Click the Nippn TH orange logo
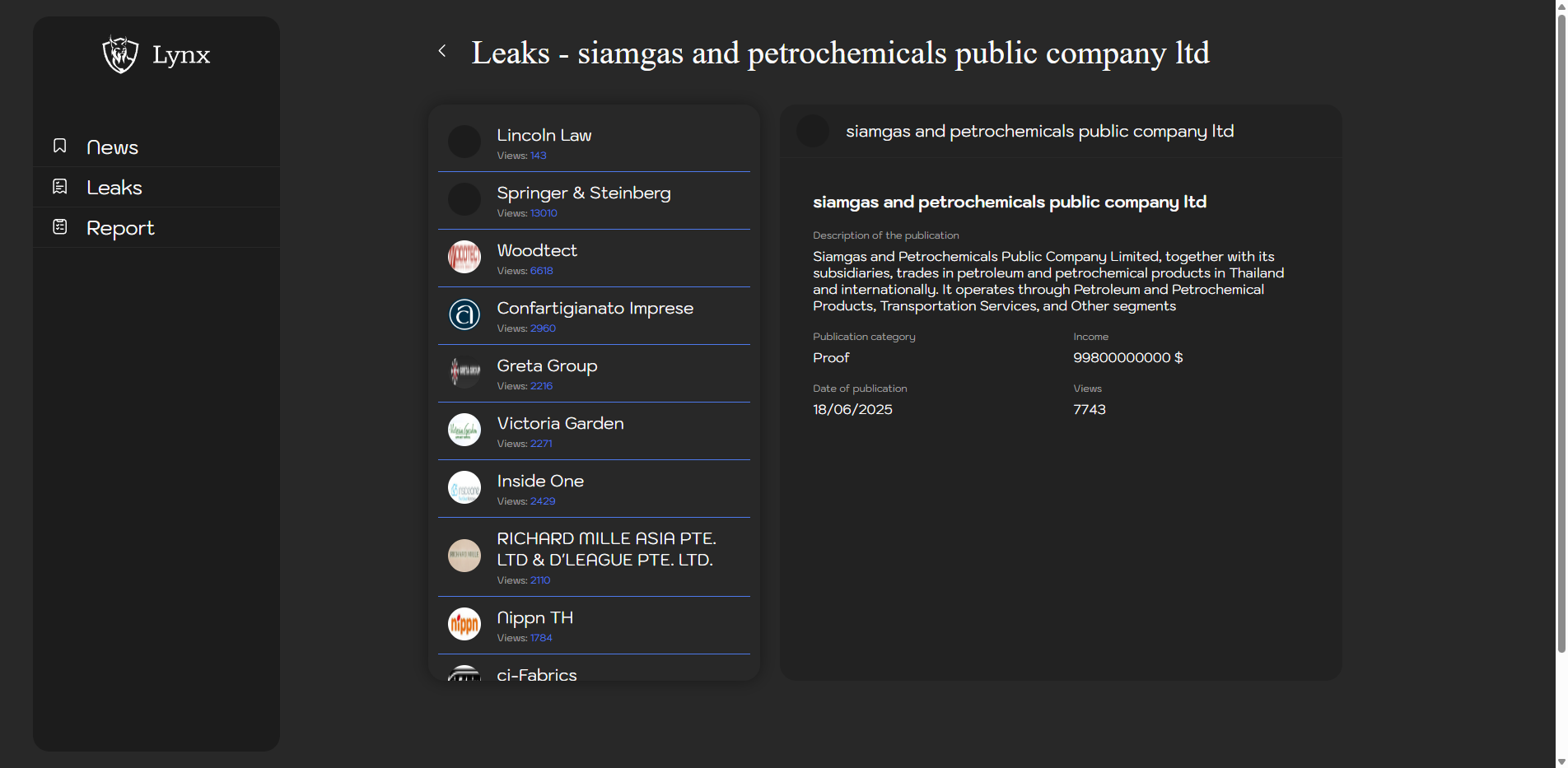 (x=464, y=624)
